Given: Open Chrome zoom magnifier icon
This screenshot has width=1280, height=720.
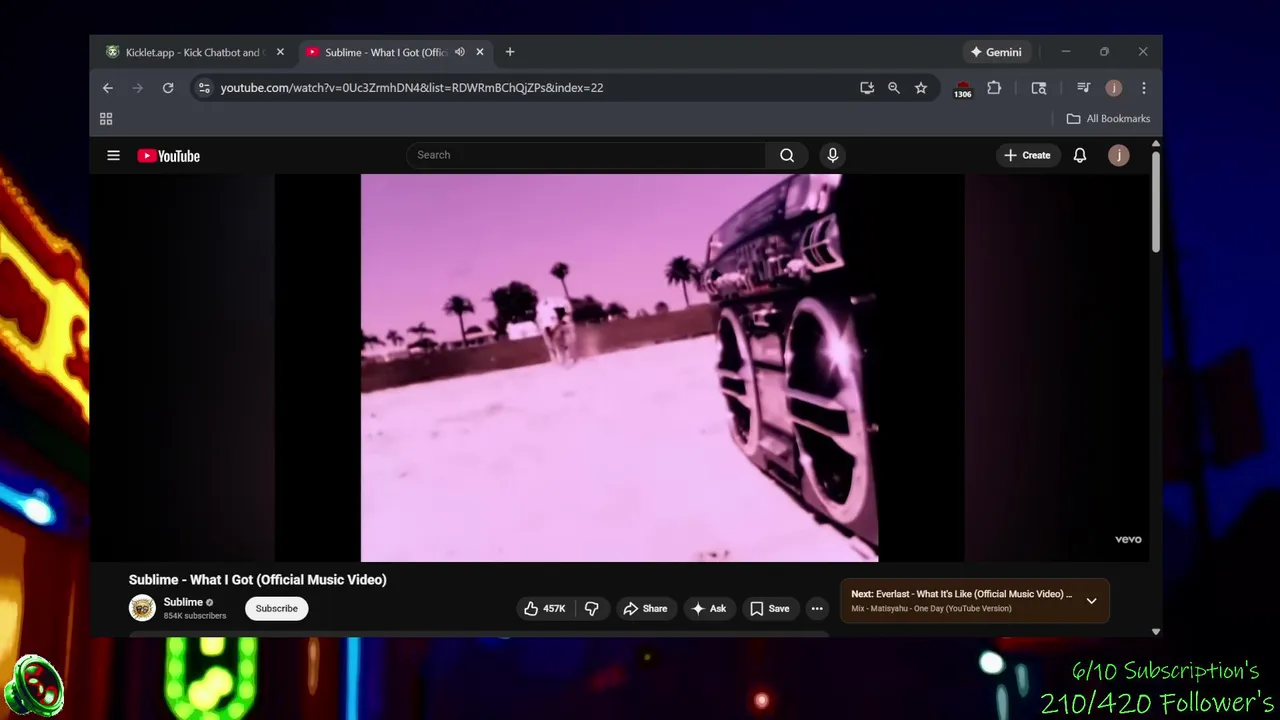Looking at the screenshot, I should [894, 88].
